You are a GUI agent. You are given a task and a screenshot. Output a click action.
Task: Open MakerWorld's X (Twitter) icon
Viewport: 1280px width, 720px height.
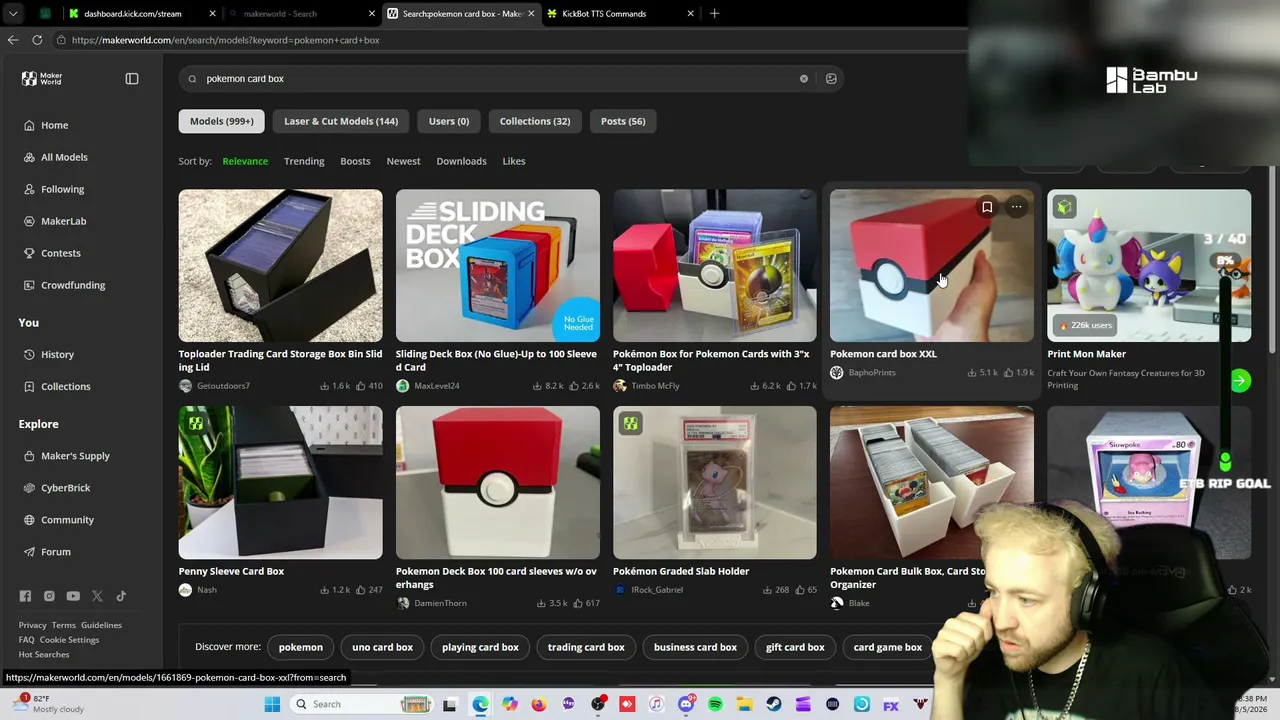pos(97,596)
